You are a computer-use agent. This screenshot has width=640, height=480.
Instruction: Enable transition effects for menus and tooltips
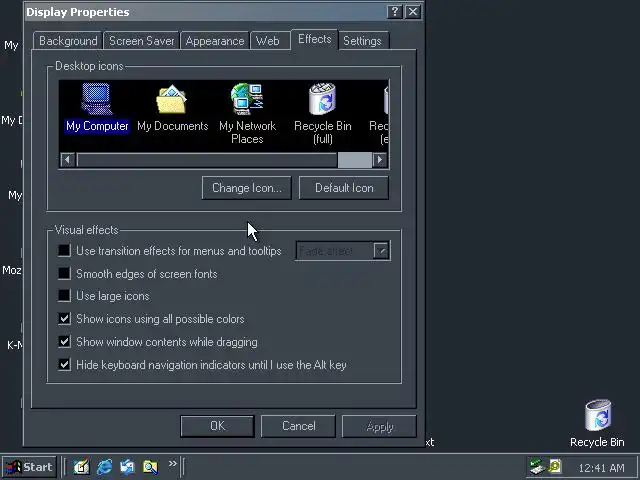point(64,250)
